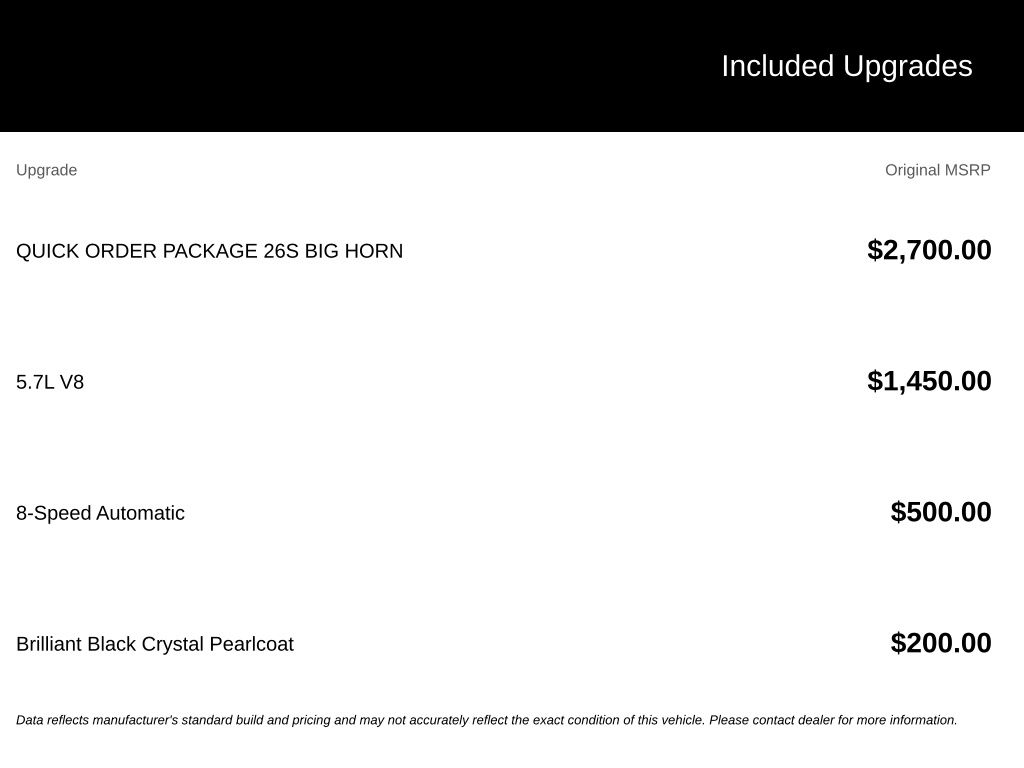Click the word Upgrades in the title
Viewport: 1024px width, 768px height.
(x=907, y=67)
